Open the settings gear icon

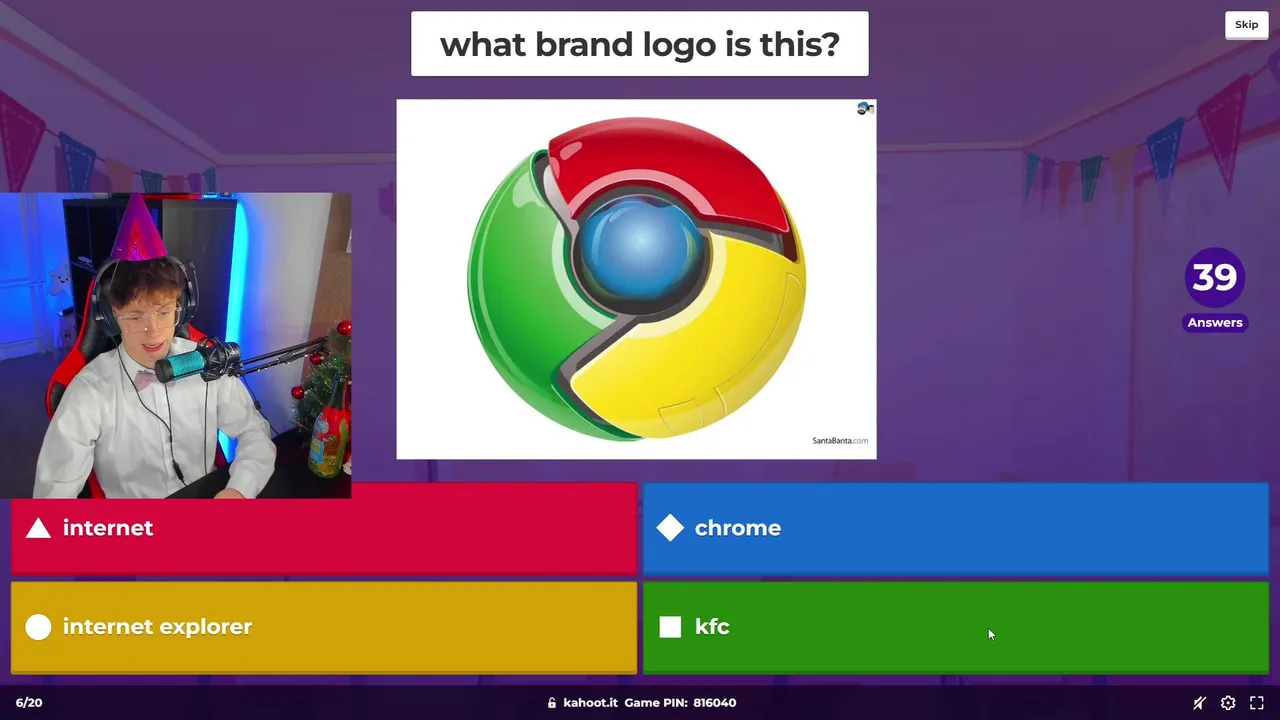pyautogui.click(x=1228, y=703)
